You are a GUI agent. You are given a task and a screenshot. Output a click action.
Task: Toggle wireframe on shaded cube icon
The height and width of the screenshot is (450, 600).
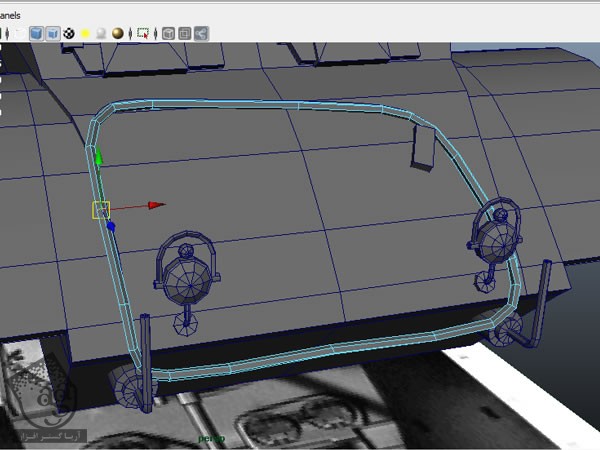pyautogui.click(x=53, y=33)
